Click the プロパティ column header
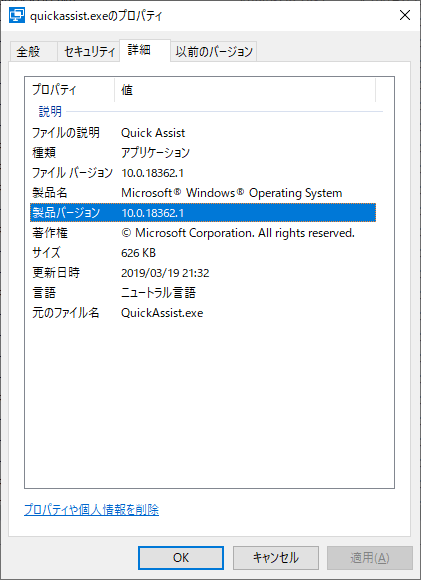This screenshot has height=580, width=421. [x=72, y=90]
